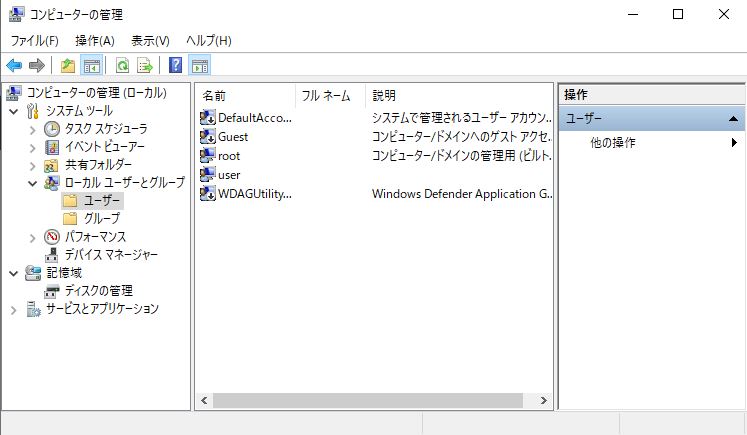Click the forward arrow toolbar icon
Screen dimensions: 747x435
coord(37,65)
